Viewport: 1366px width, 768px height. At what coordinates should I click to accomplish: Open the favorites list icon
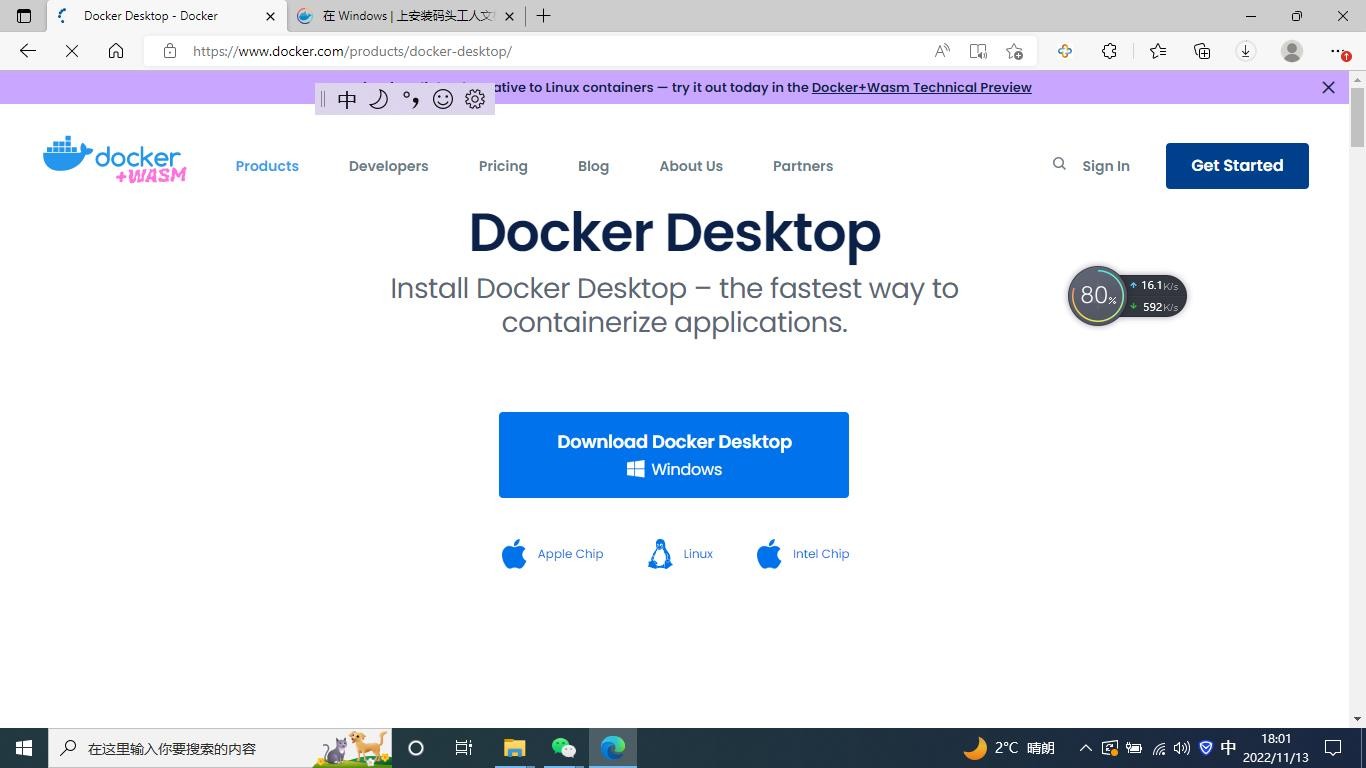tap(1157, 51)
